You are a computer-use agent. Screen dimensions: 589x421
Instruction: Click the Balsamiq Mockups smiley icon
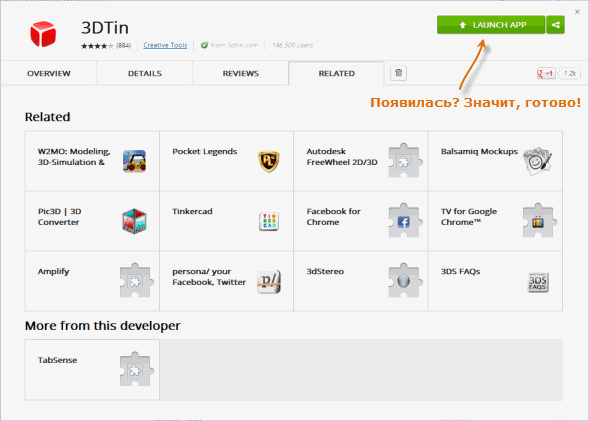pyautogui.click(x=538, y=161)
